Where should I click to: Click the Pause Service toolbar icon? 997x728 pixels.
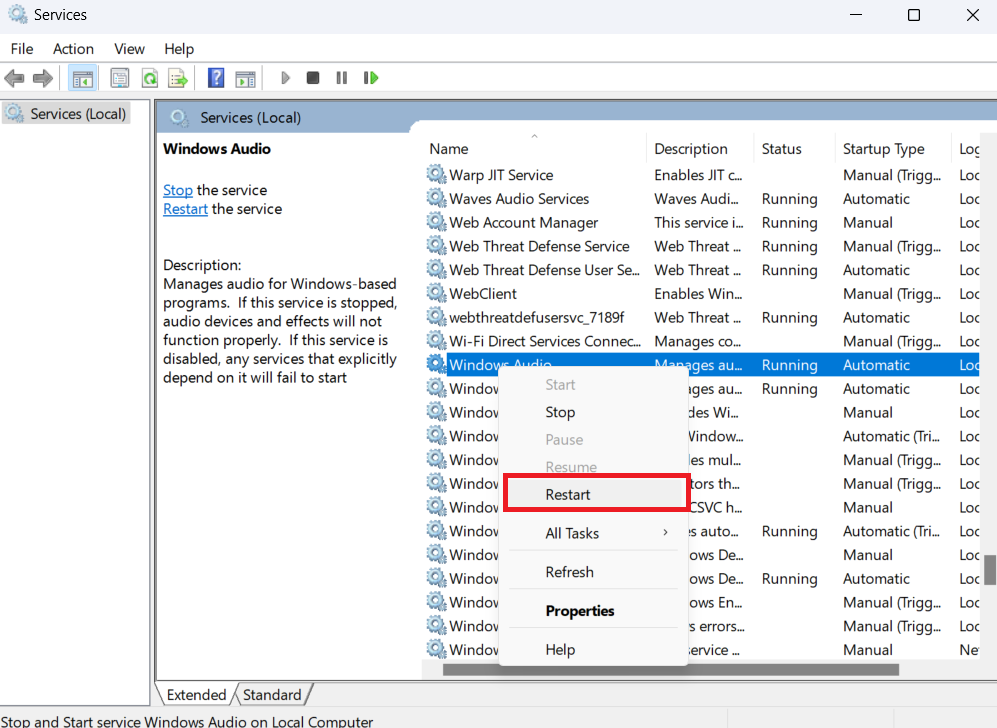pos(342,78)
